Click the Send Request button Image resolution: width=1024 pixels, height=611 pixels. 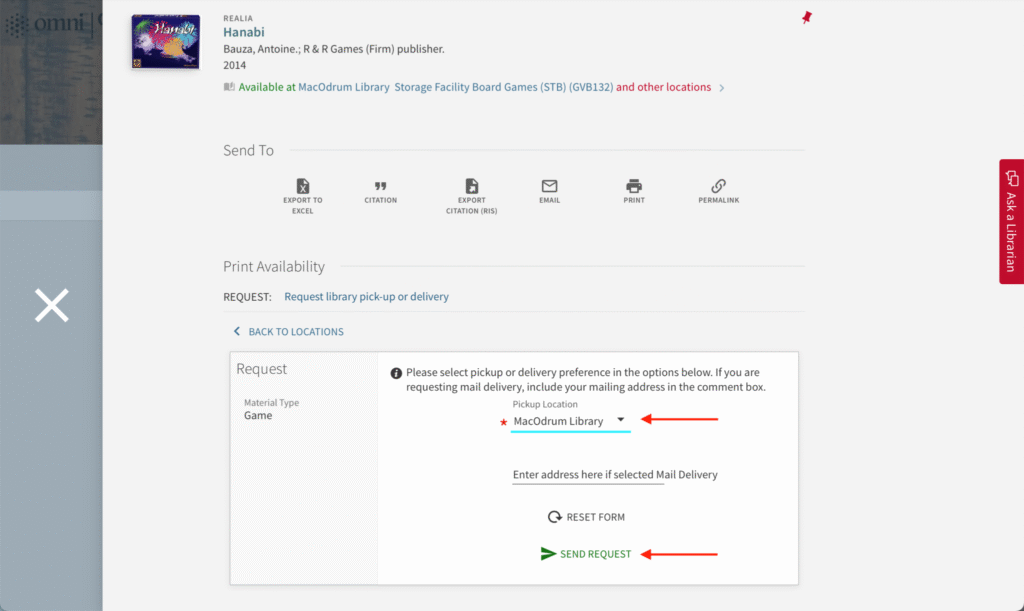tap(586, 554)
